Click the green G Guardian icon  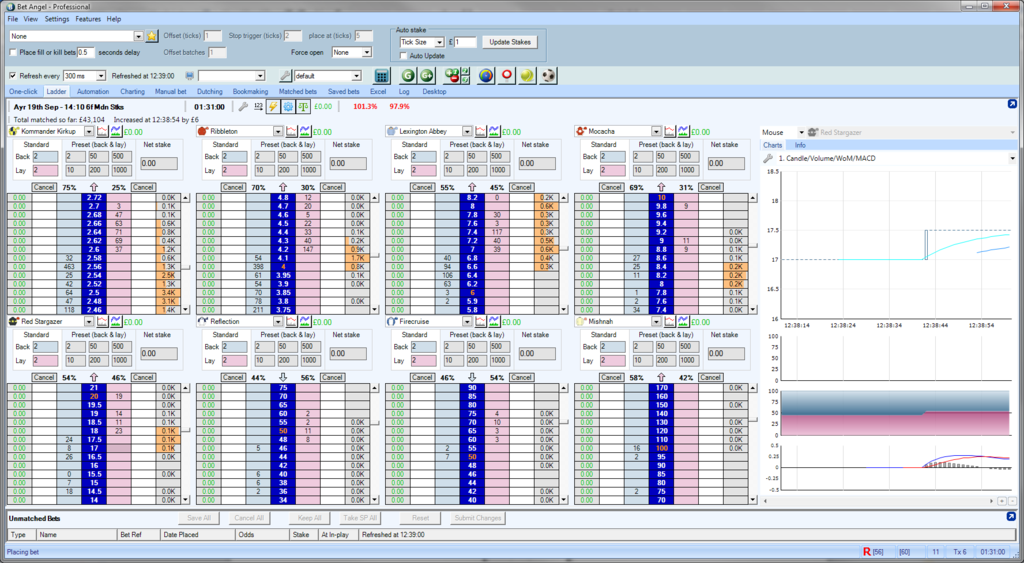pyautogui.click(x=408, y=76)
